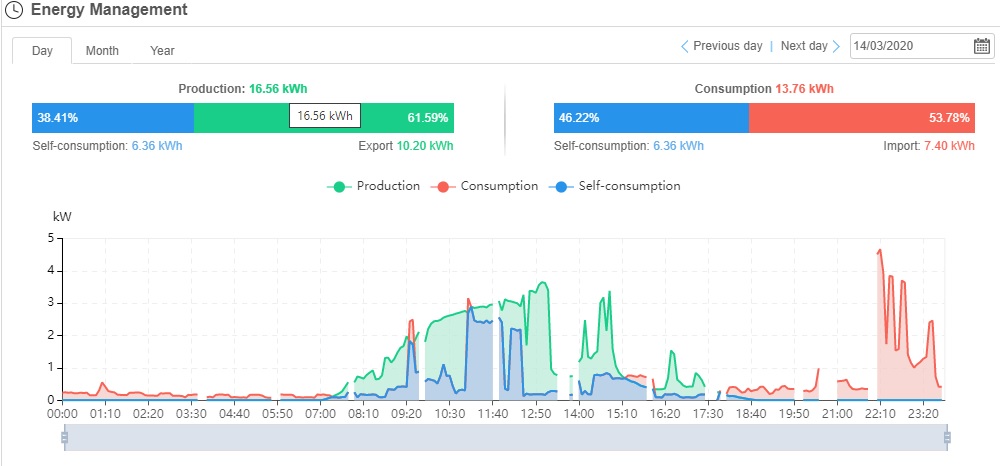Click the 12:50 time axis label

[536, 413]
